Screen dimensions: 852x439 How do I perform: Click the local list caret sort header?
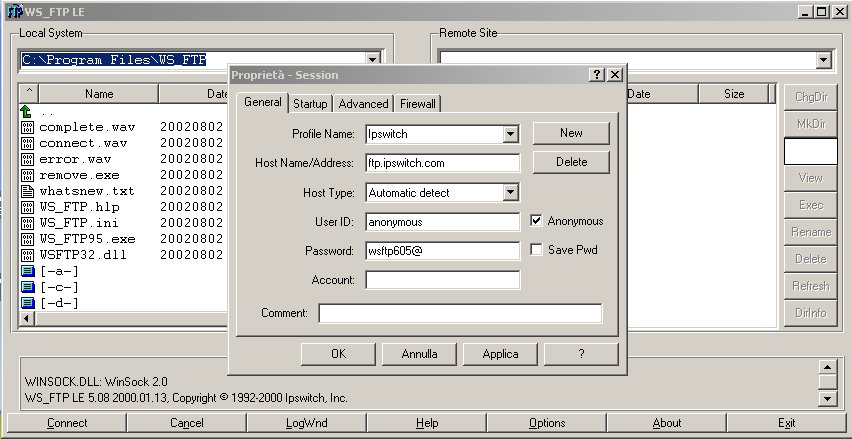29,93
